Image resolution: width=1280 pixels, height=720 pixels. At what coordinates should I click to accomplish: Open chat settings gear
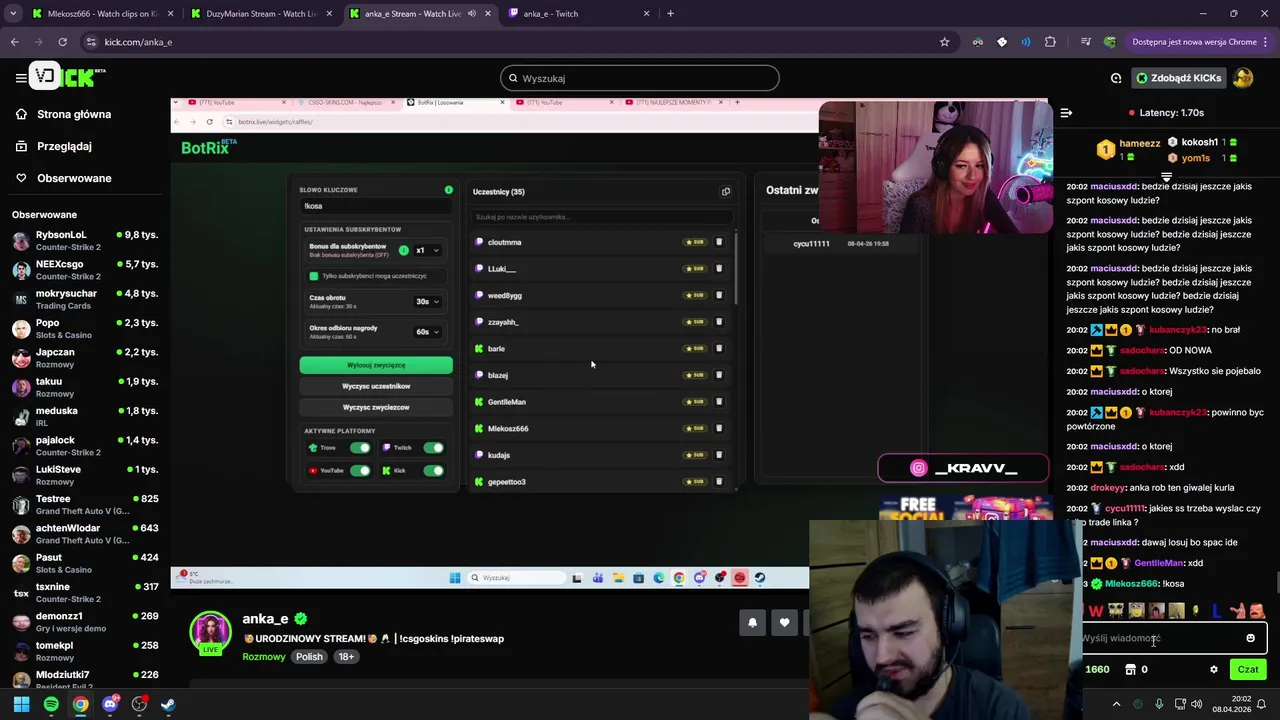[1214, 670]
